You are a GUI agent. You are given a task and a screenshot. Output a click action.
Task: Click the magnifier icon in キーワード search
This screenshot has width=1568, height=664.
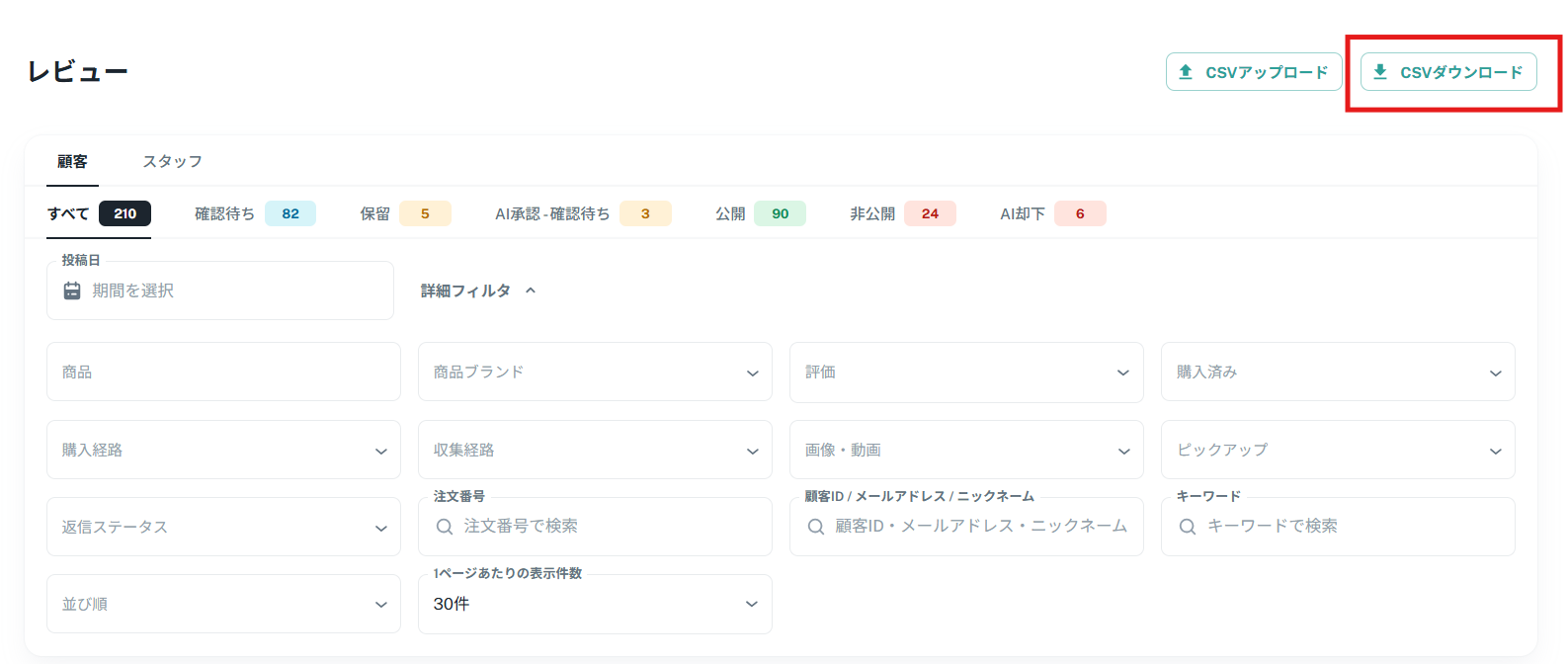1188,527
